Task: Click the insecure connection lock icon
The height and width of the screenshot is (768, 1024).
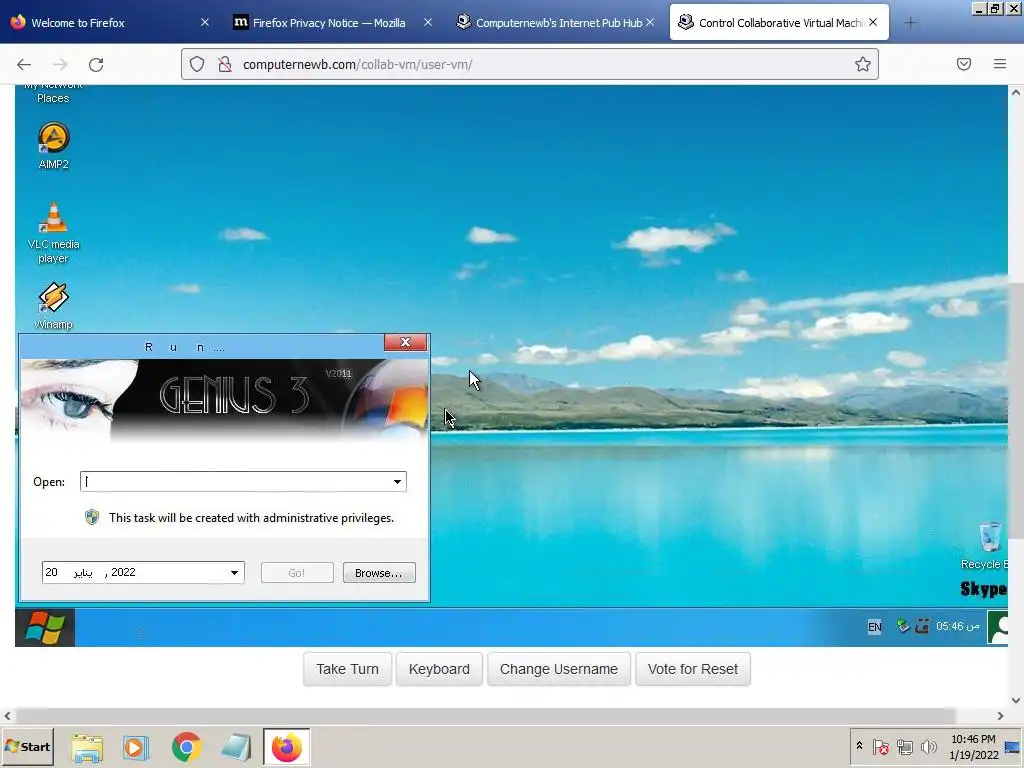Action: click(225, 64)
